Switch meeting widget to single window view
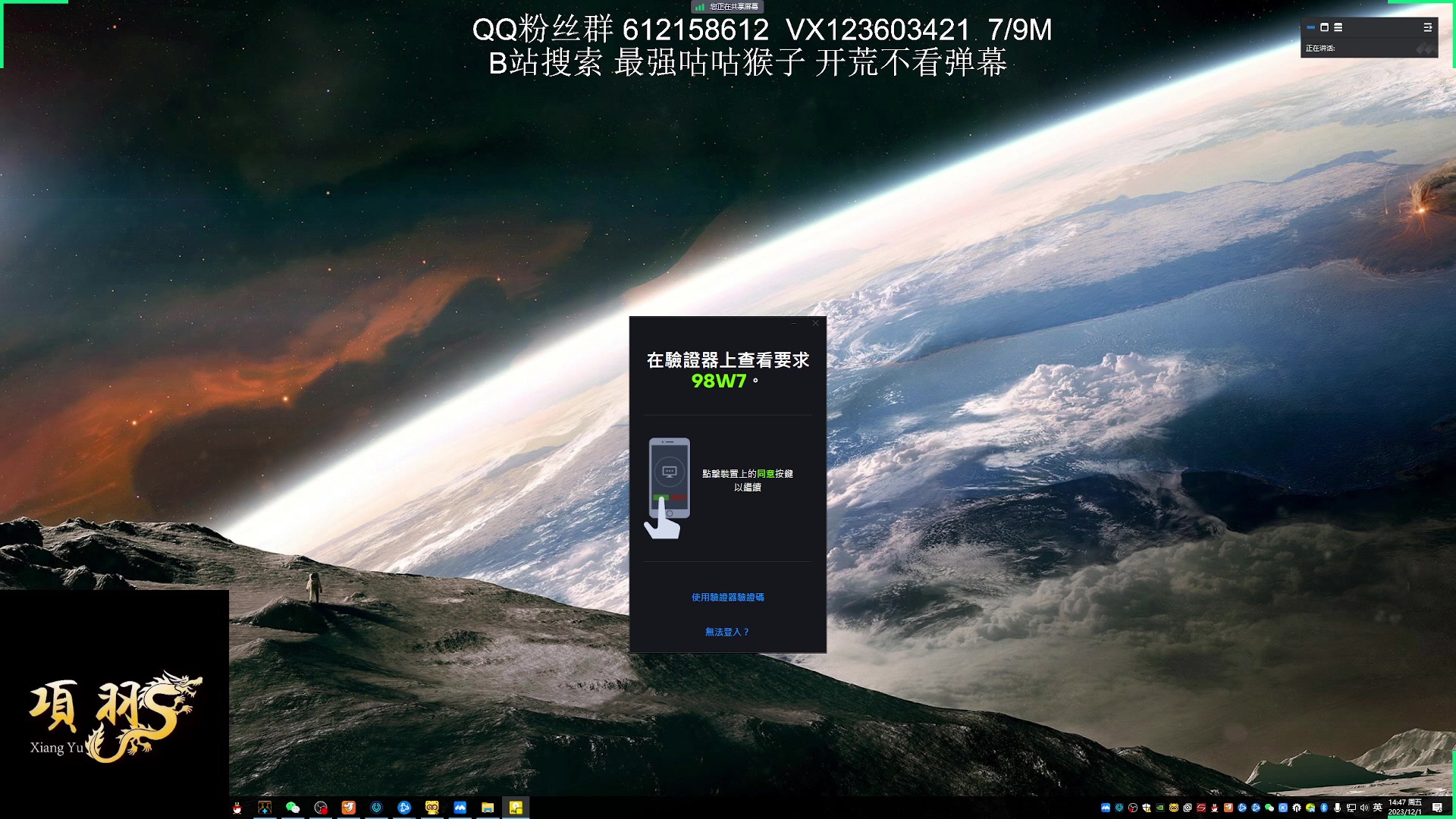Screen dimensions: 1456x819 pyautogui.click(x=1325, y=27)
